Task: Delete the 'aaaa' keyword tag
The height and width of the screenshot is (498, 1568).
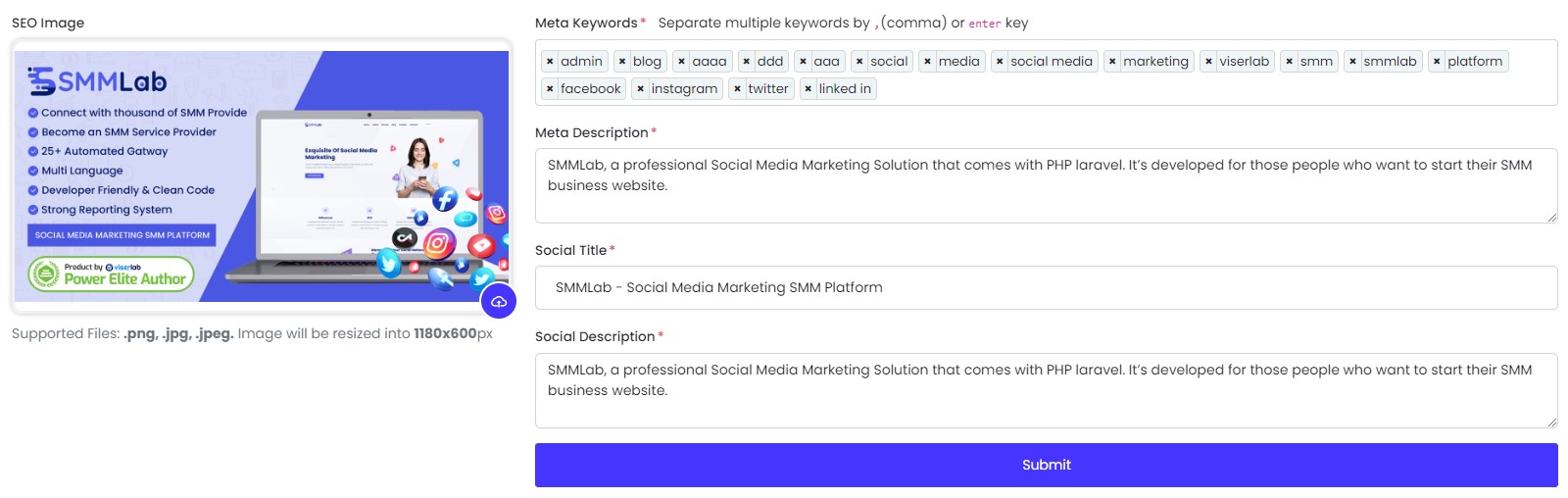Action: 682,62
